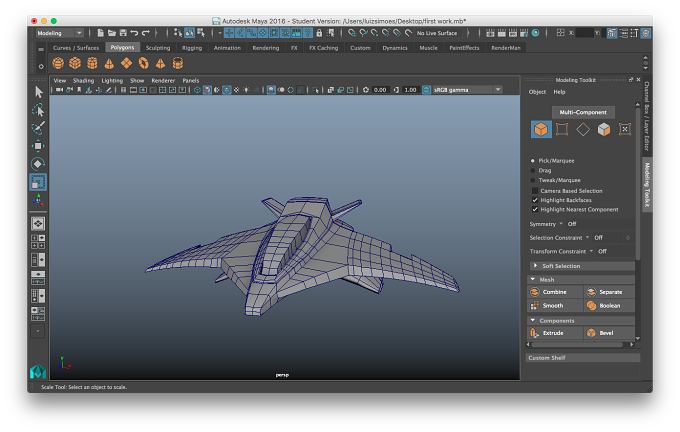The image size is (680, 432).
Task: Open the Shading panel menu
Action: pos(83,81)
